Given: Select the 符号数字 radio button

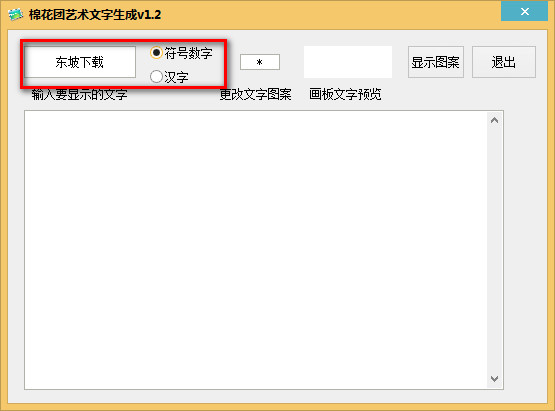Looking at the screenshot, I should pyautogui.click(x=156, y=53).
